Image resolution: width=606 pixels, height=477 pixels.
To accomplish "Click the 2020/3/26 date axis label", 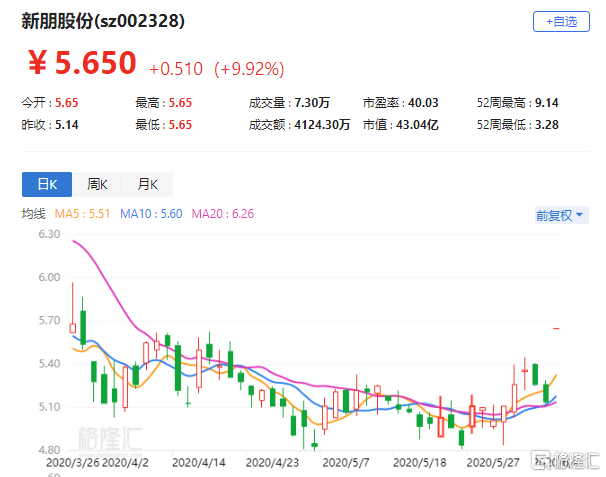I will click(x=73, y=463).
